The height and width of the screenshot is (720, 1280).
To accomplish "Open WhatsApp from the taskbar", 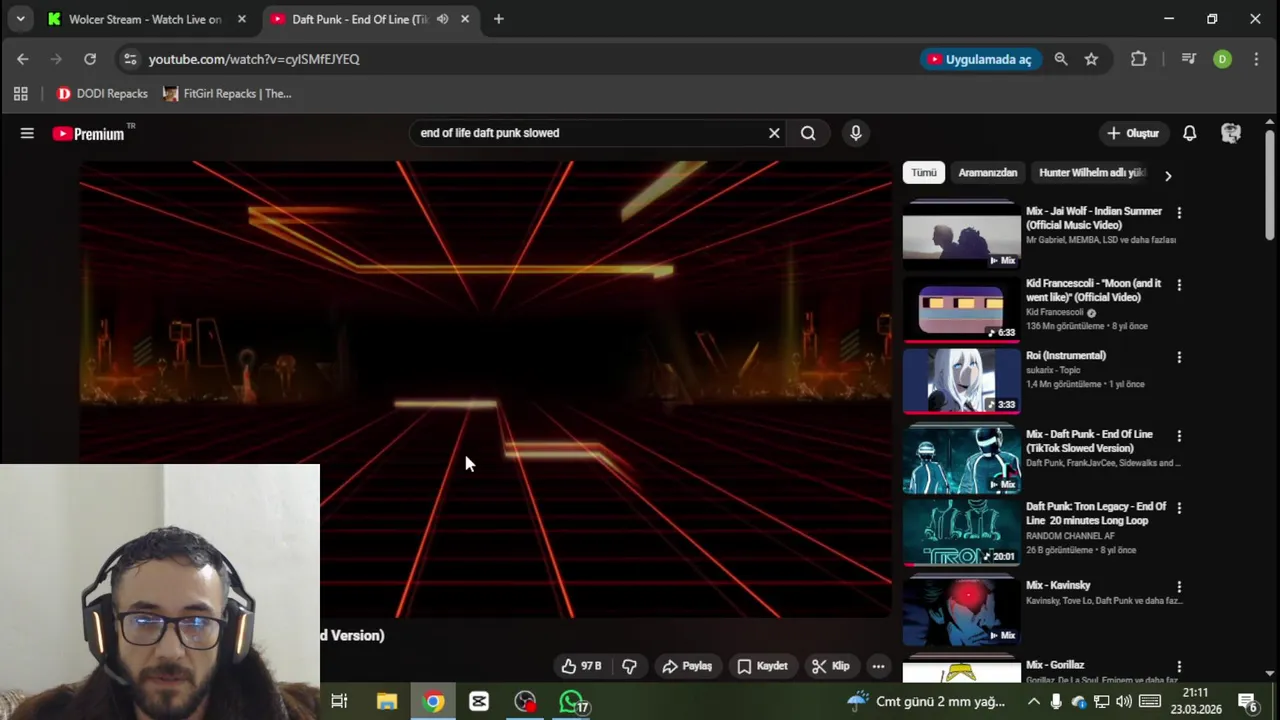I will [571, 702].
